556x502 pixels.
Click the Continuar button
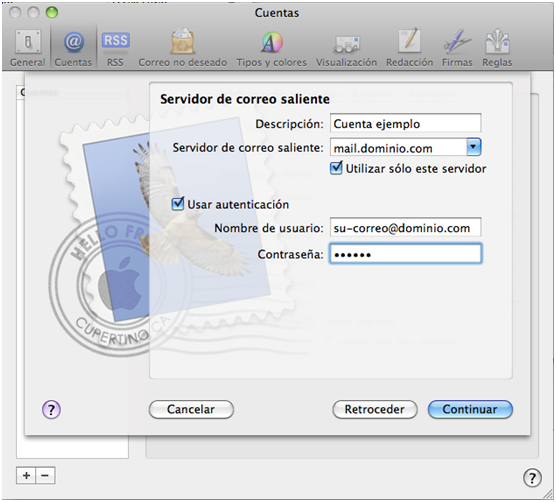tap(470, 409)
